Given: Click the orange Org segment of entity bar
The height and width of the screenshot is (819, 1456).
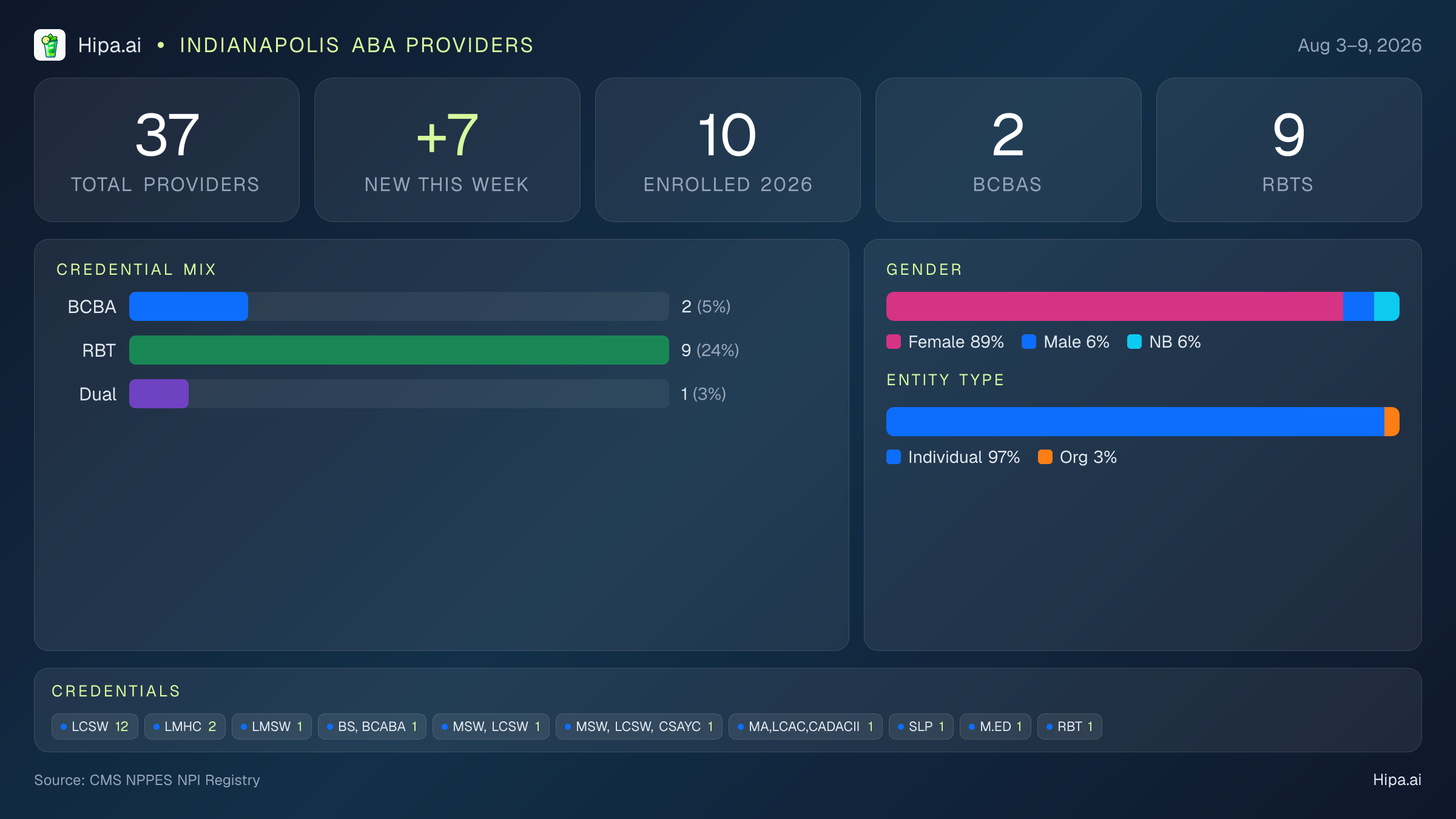Looking at the screenshot, I should coord(1392,422).
